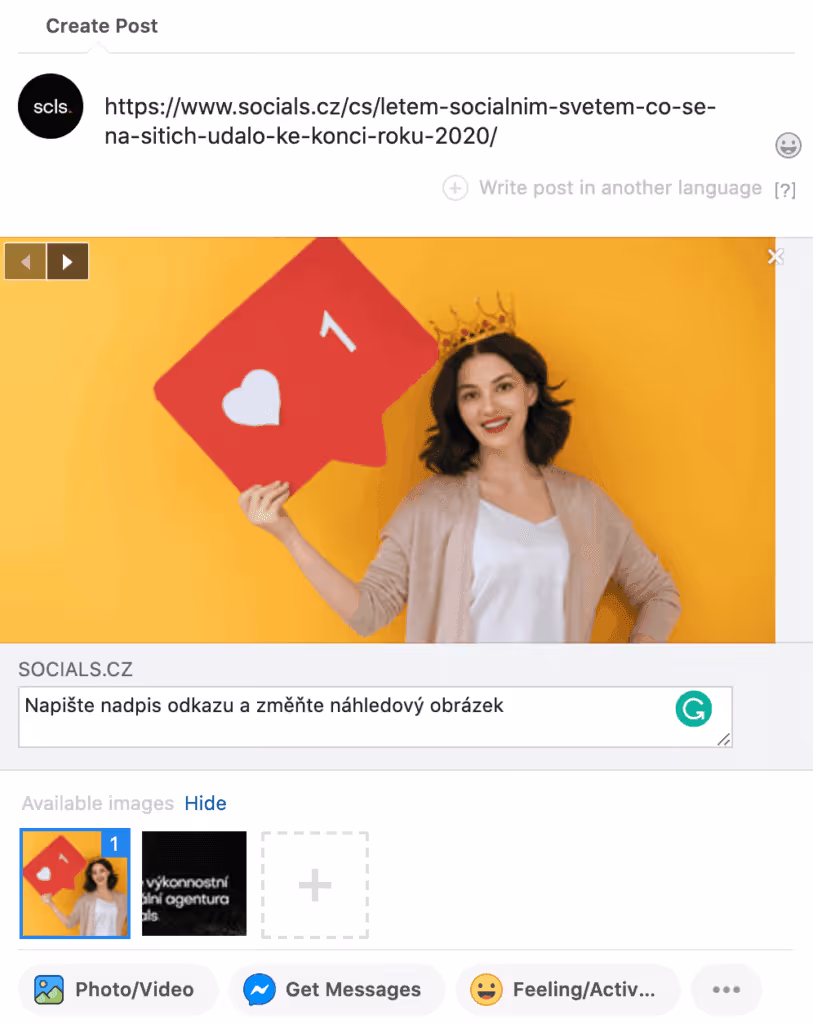Remove the link preview with X

pos(775,257)
